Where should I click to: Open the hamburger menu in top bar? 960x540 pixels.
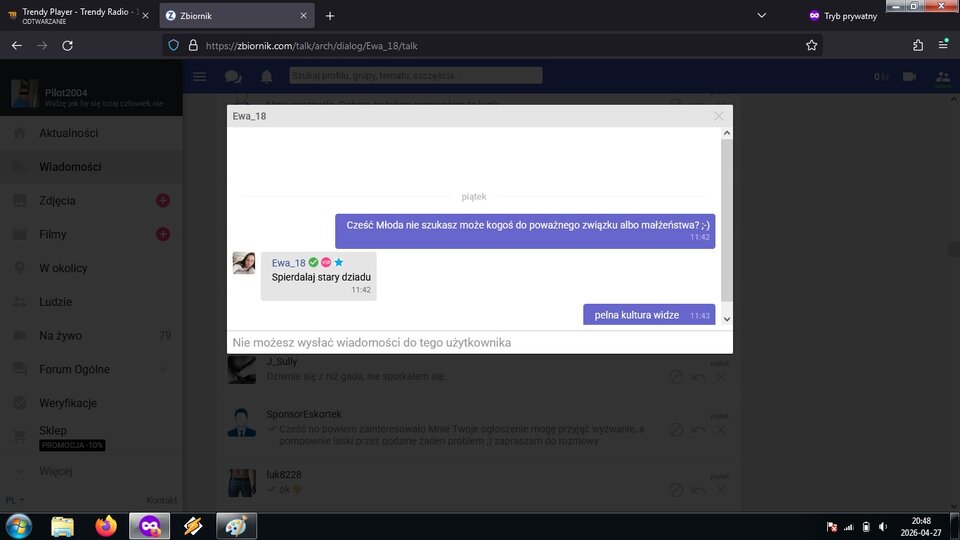point(200,77)
